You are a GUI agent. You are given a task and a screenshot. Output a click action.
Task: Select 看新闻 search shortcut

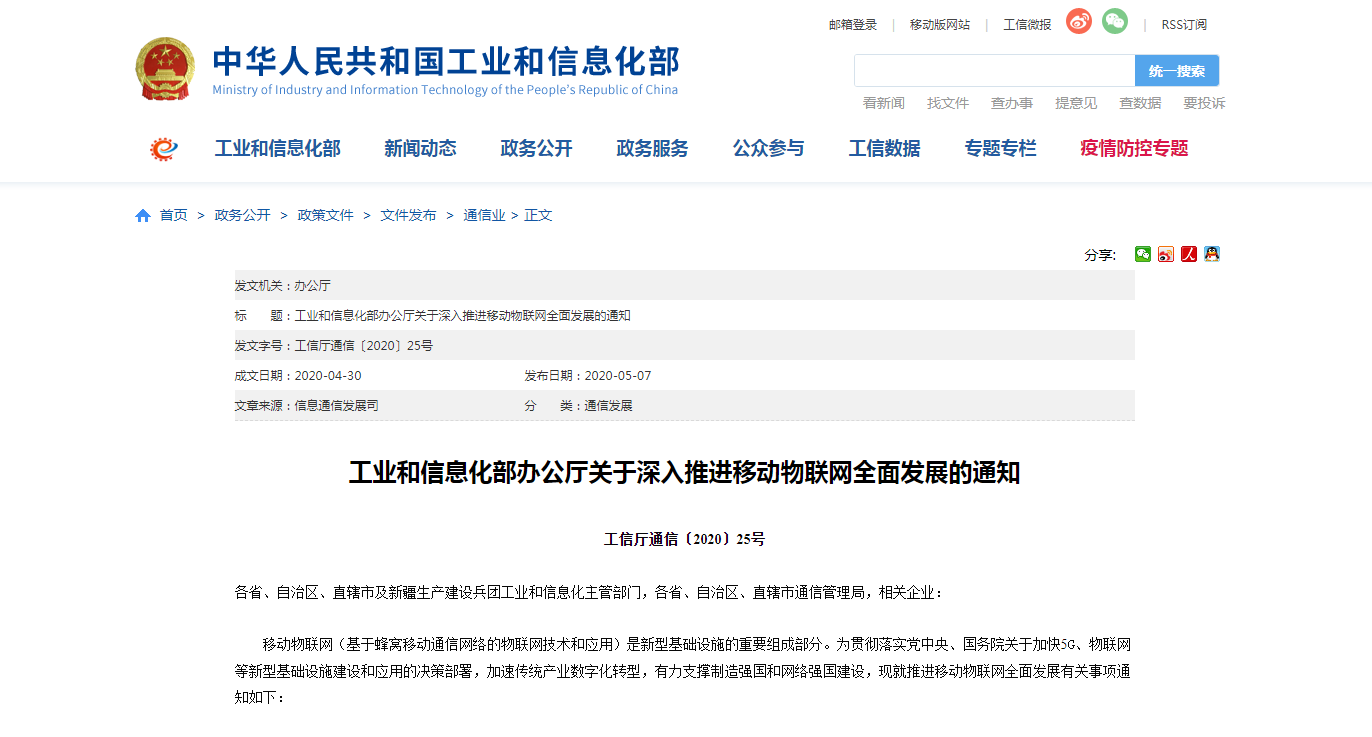click(884, 103)
